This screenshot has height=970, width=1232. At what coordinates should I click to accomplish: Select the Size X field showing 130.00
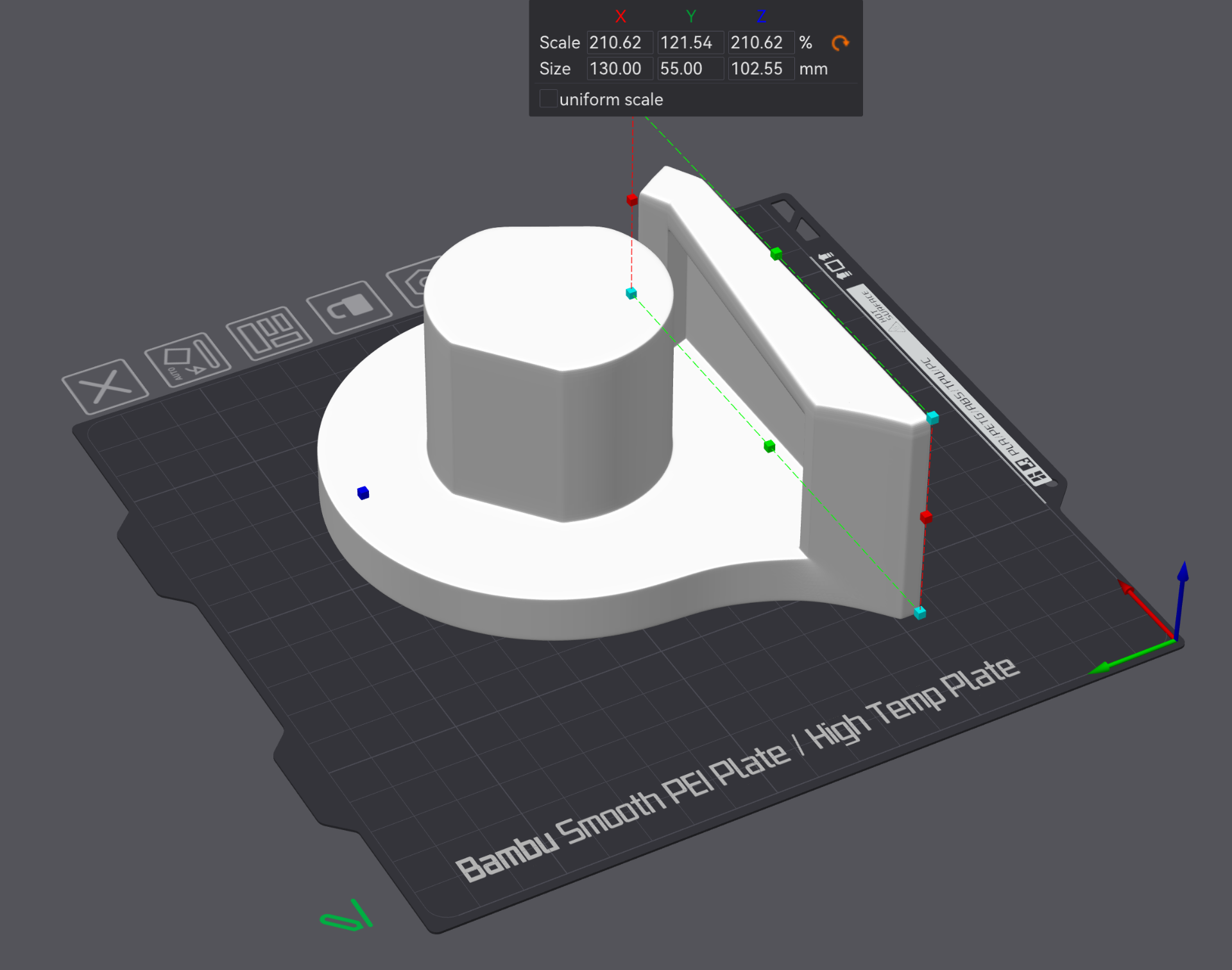[620, 69]
